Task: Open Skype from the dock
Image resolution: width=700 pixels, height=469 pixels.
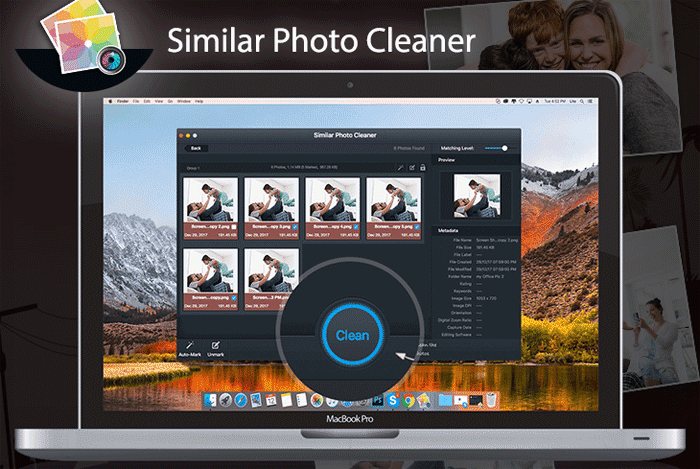Action: pyautogui.click(x=393, y=400)
